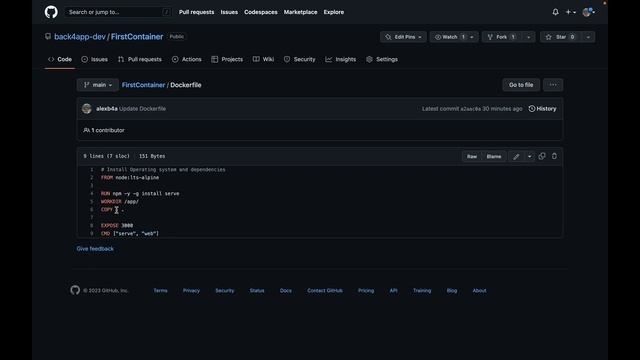The height and width of the screenshot is (360, 640).
Task: Open the Update Dockerfile commit message
Action: coord(142,109)
